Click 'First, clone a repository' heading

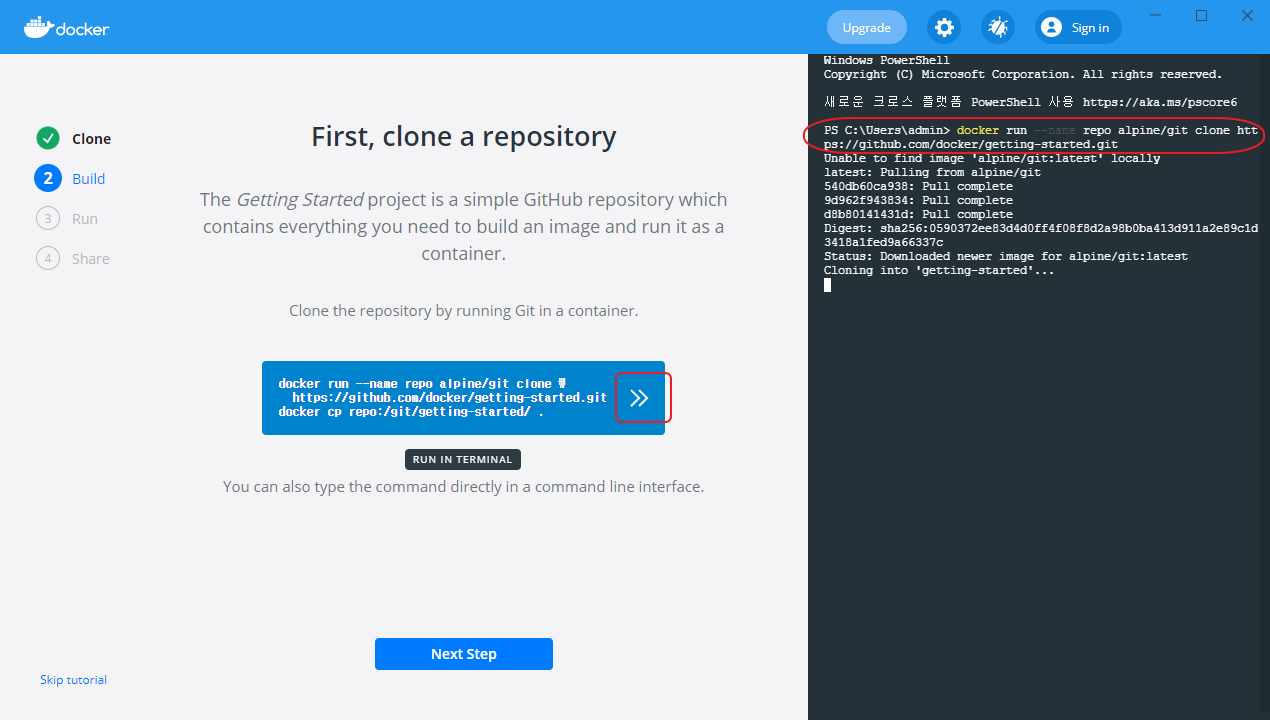(464, 136)
